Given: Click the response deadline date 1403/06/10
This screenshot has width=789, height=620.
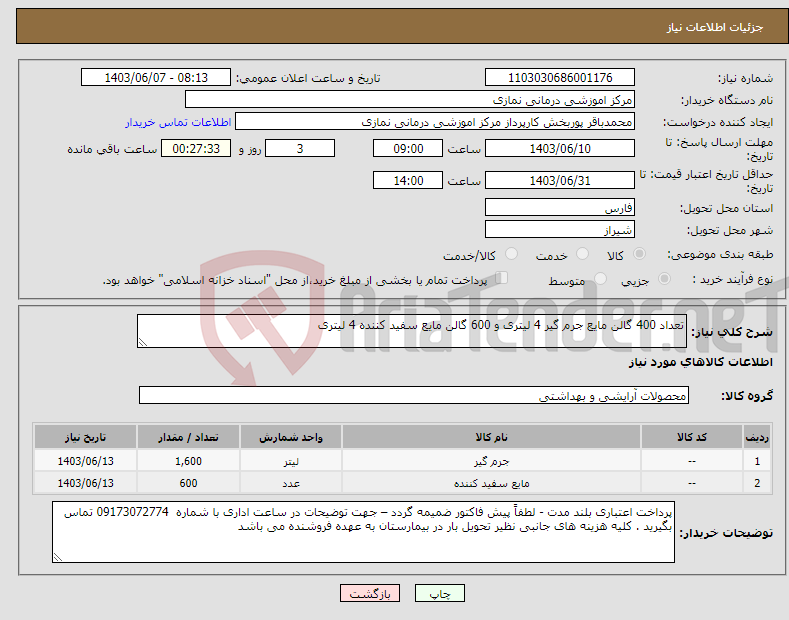Looking at the screenshot, I should coord(560,148).
